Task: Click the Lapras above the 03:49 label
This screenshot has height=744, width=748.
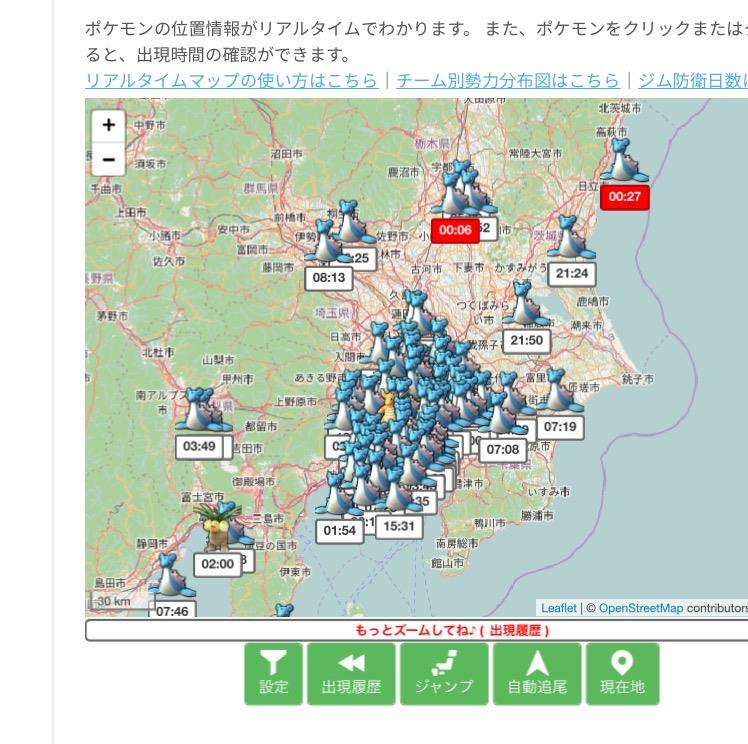Action: (197, 410)
